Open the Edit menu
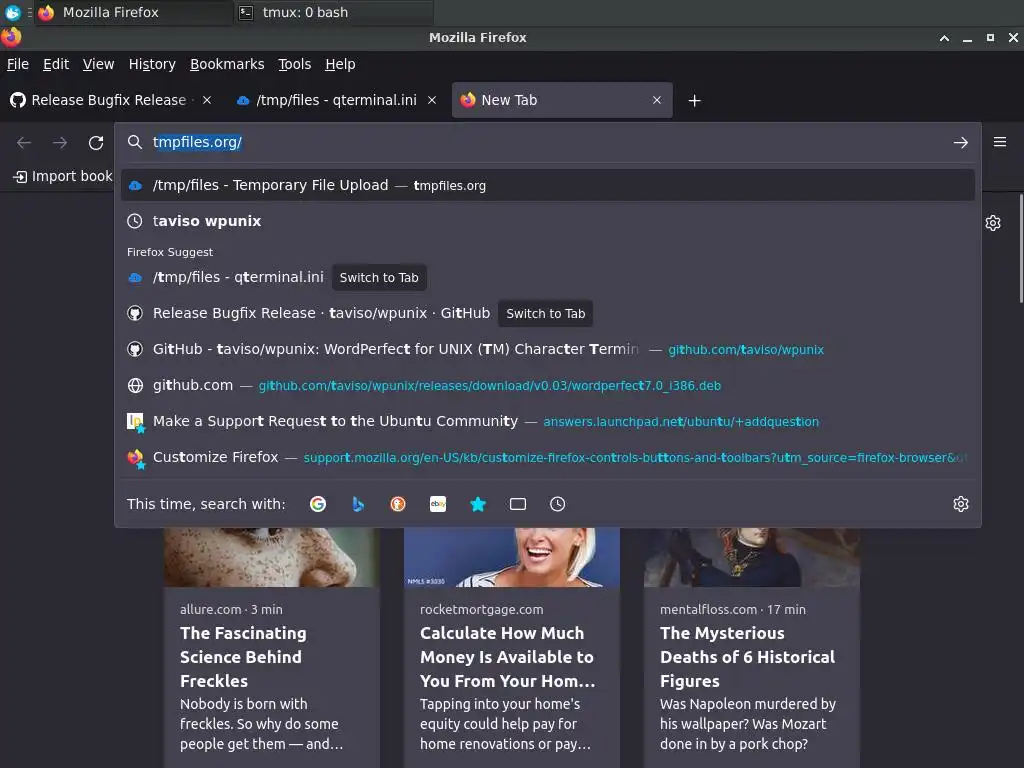 [x=56, y=64]
